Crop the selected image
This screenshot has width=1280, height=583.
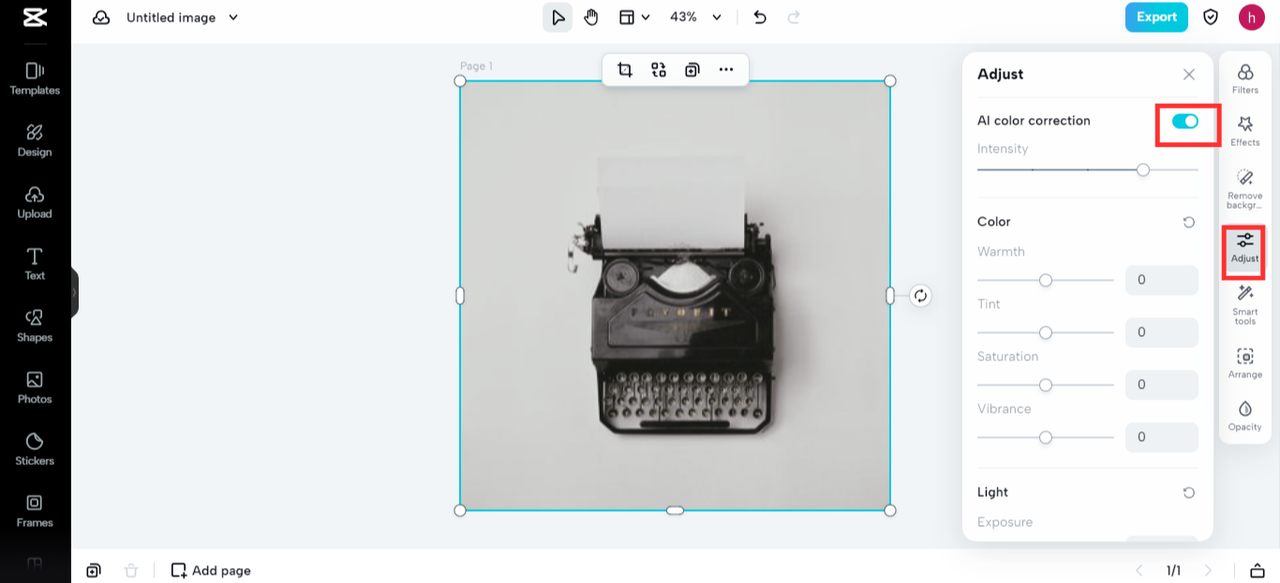(625, 70)
